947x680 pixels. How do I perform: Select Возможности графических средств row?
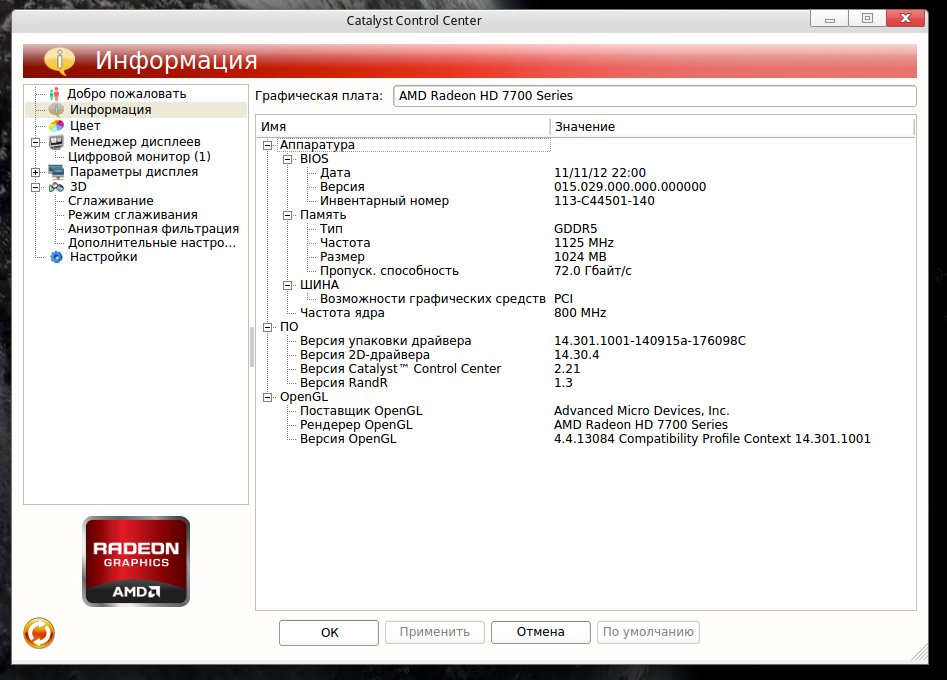tap(586, 299)
